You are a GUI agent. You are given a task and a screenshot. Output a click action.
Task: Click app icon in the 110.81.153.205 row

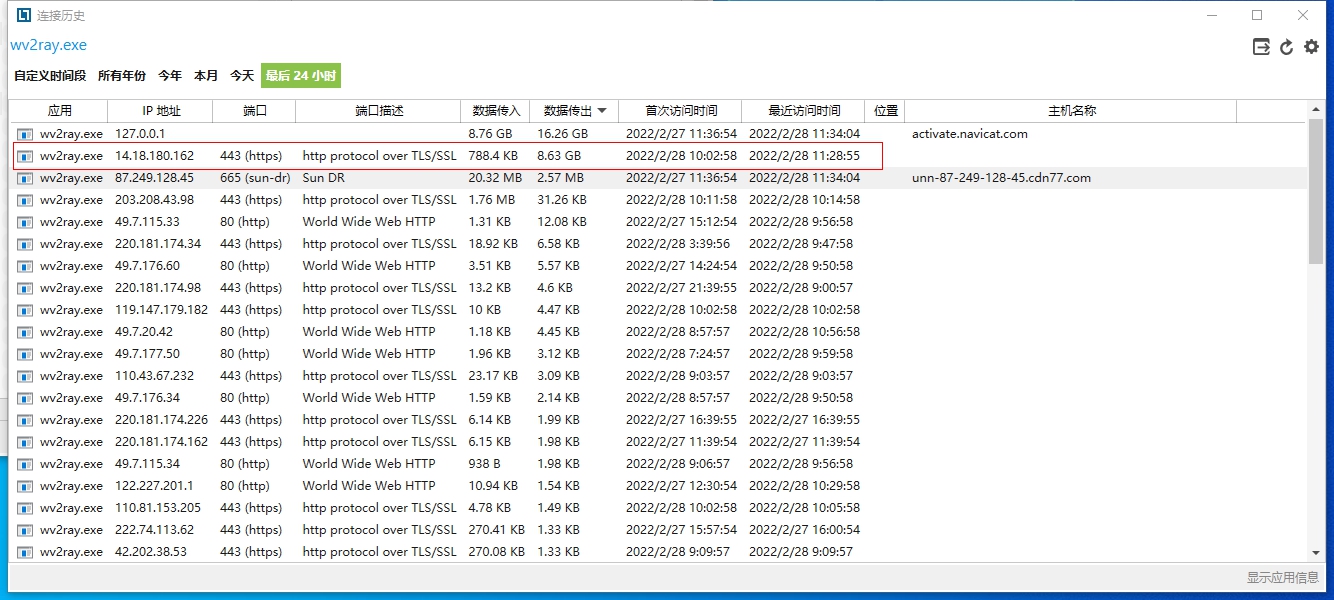(x=24, y=508)
